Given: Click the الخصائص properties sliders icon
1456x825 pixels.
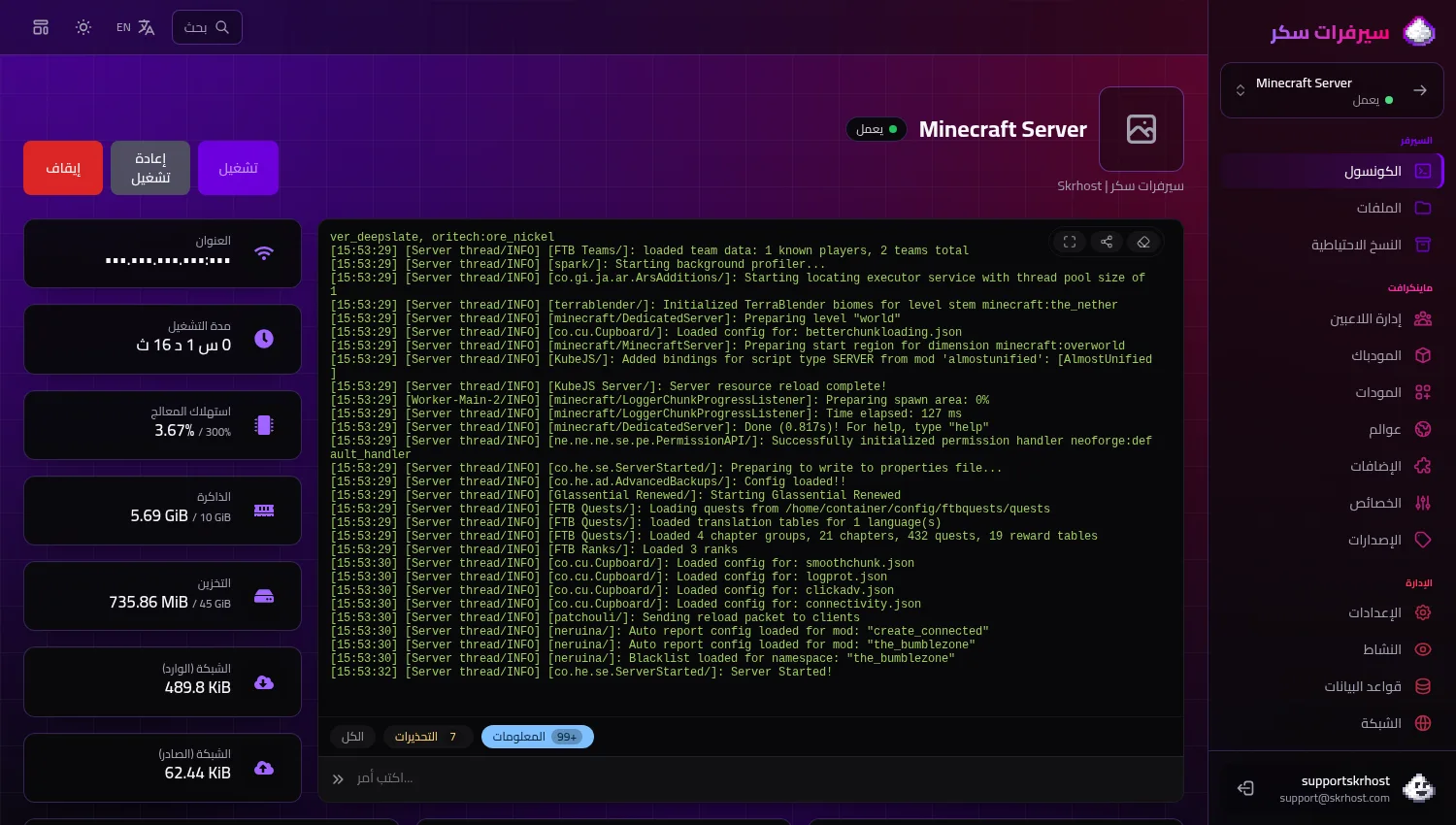Looking at the screenshot, I should [1423, 503].
